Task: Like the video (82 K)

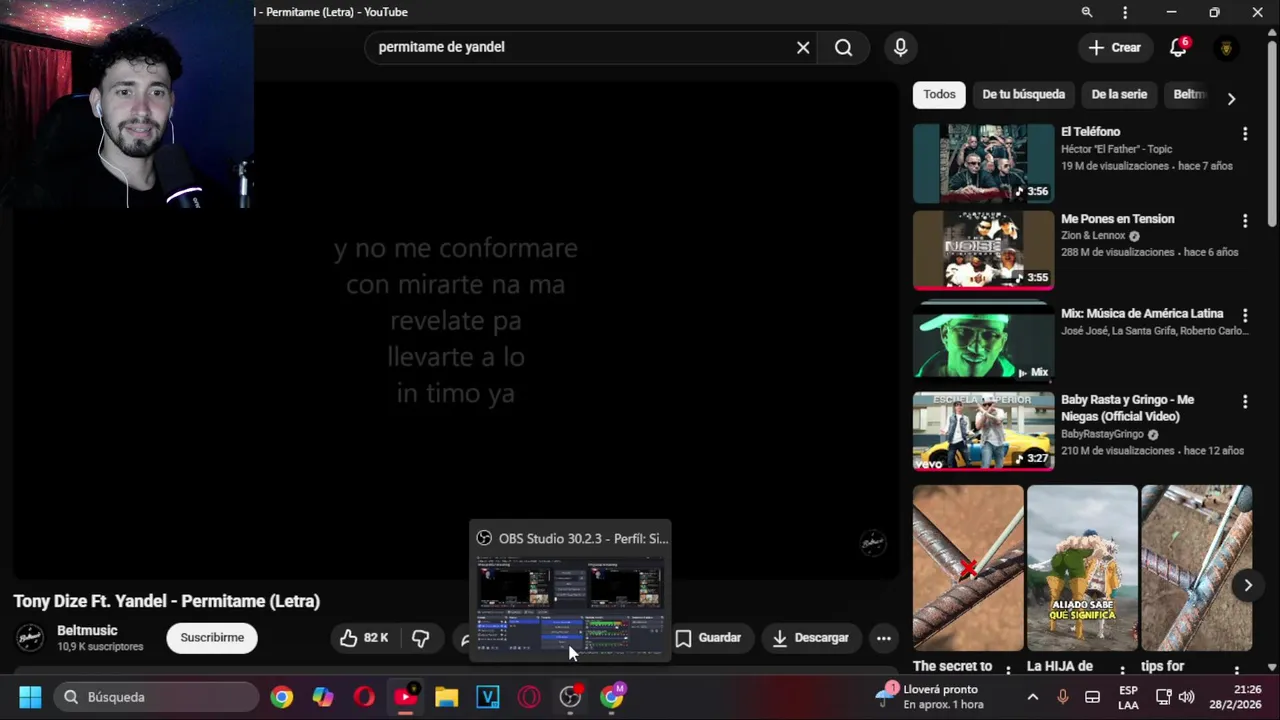Action: click(x=364, y=638)
